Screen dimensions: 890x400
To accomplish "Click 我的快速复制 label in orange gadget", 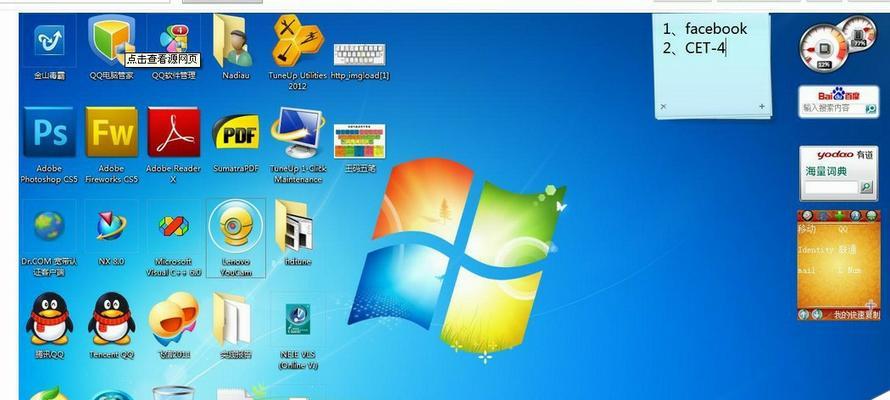I will click(856, 314).
